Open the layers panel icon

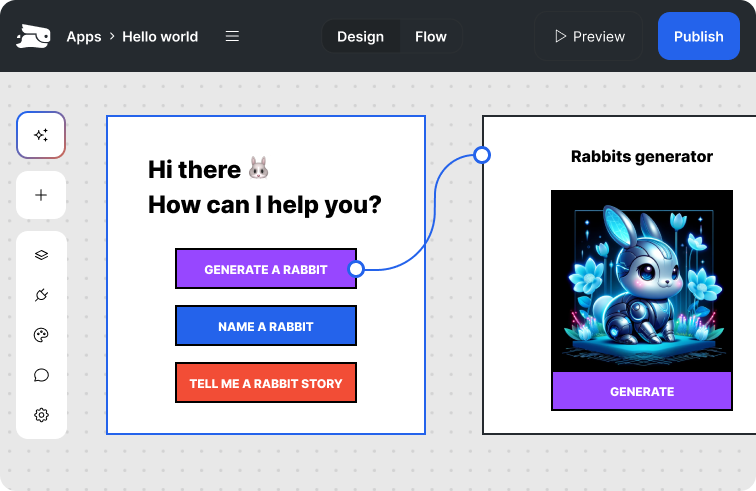[x=41, y=255]
